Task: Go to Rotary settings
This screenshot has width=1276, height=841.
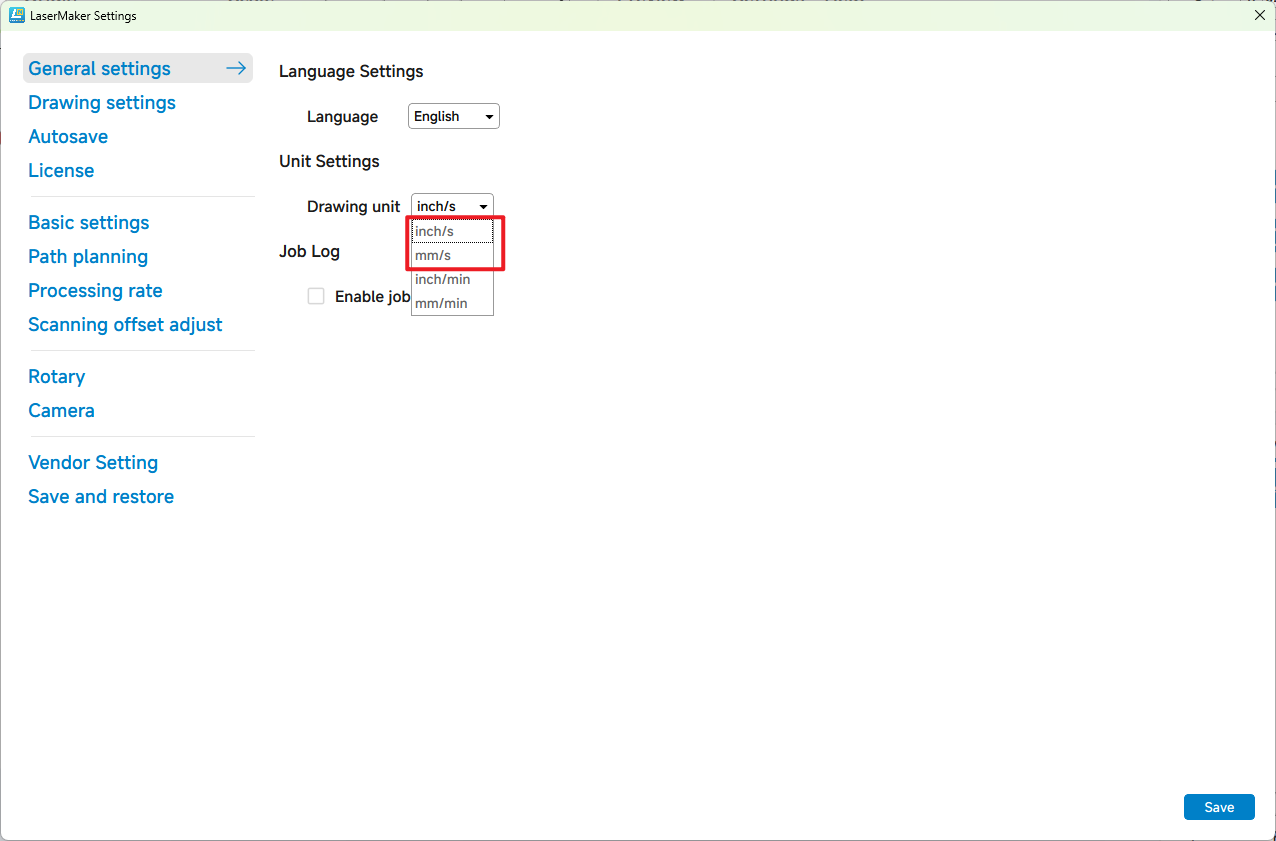Action: pyautogui.click(x=57, y=377)
